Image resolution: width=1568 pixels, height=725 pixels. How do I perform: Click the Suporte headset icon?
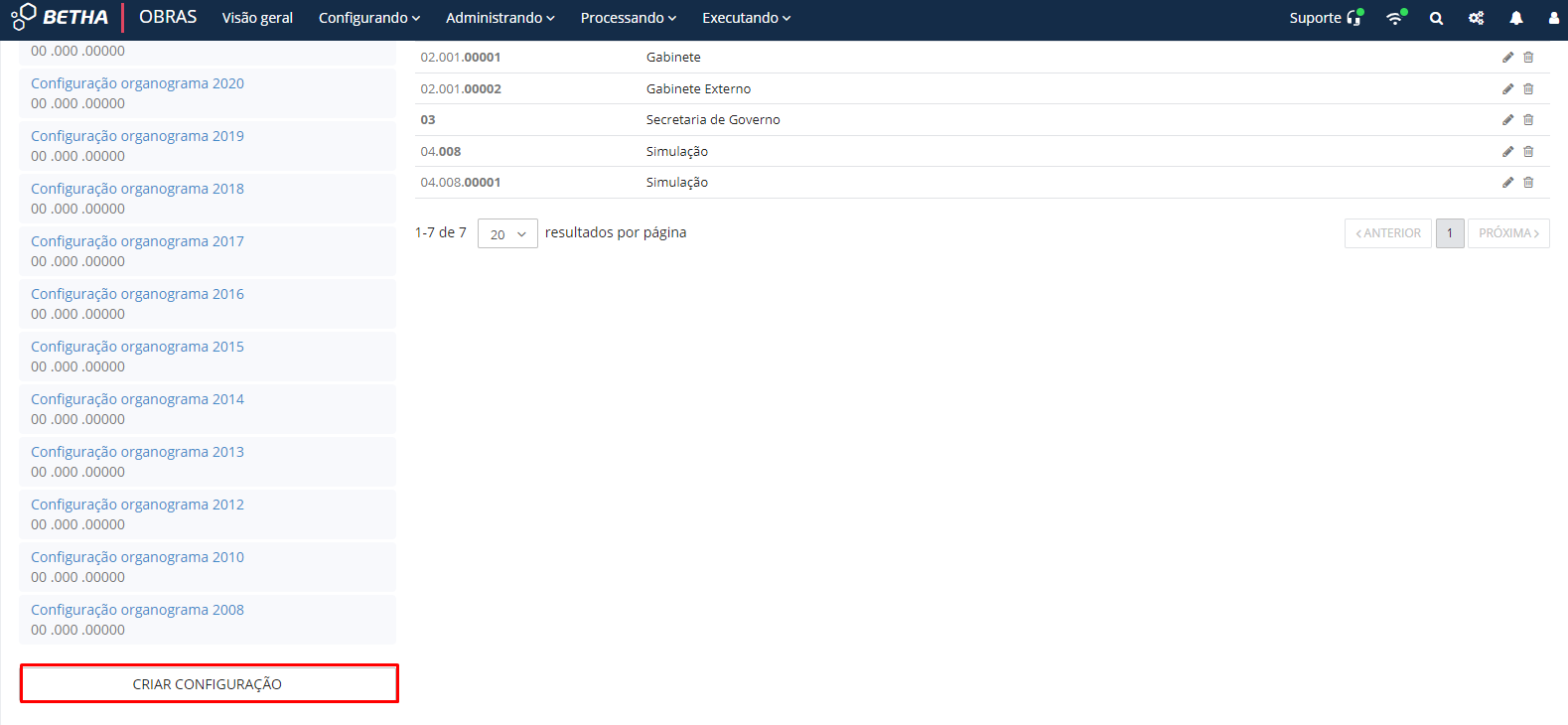click(x=1354, y=17)
